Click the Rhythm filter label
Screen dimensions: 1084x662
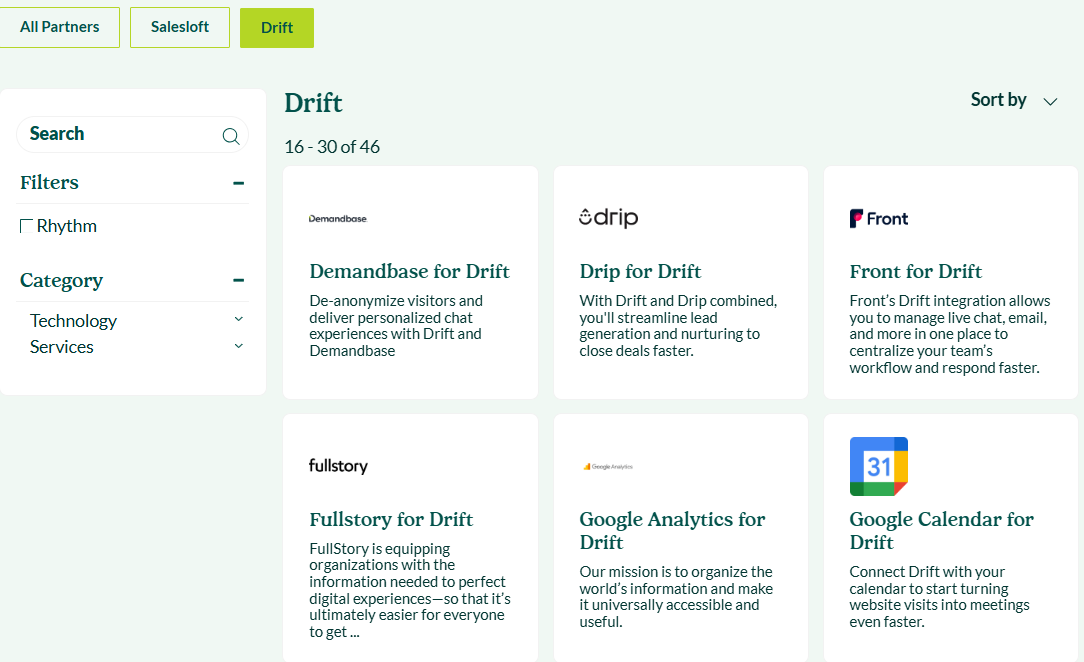click(66, 226)
